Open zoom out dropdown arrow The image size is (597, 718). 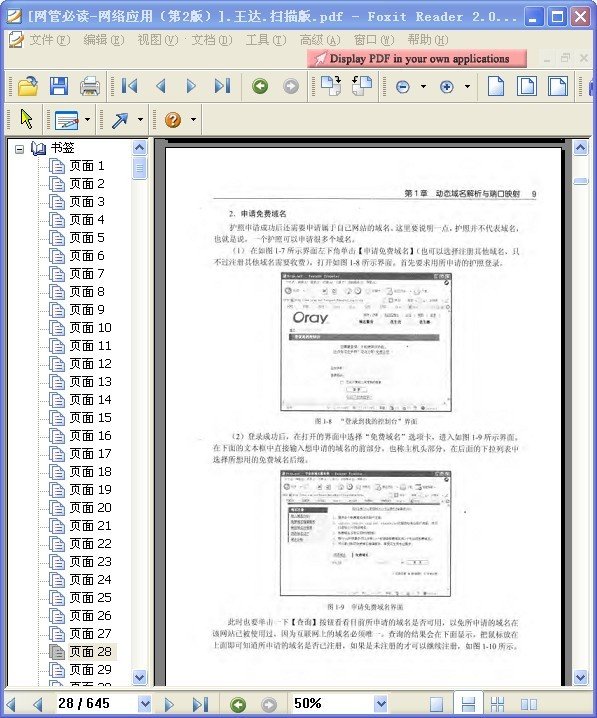[x=423, y=86]
